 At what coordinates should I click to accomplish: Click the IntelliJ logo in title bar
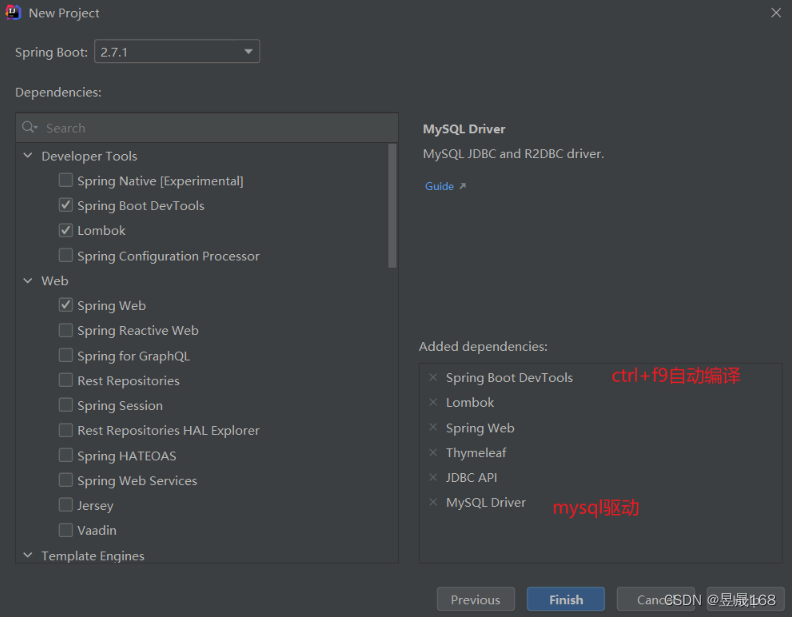click(x=13, y=12)
